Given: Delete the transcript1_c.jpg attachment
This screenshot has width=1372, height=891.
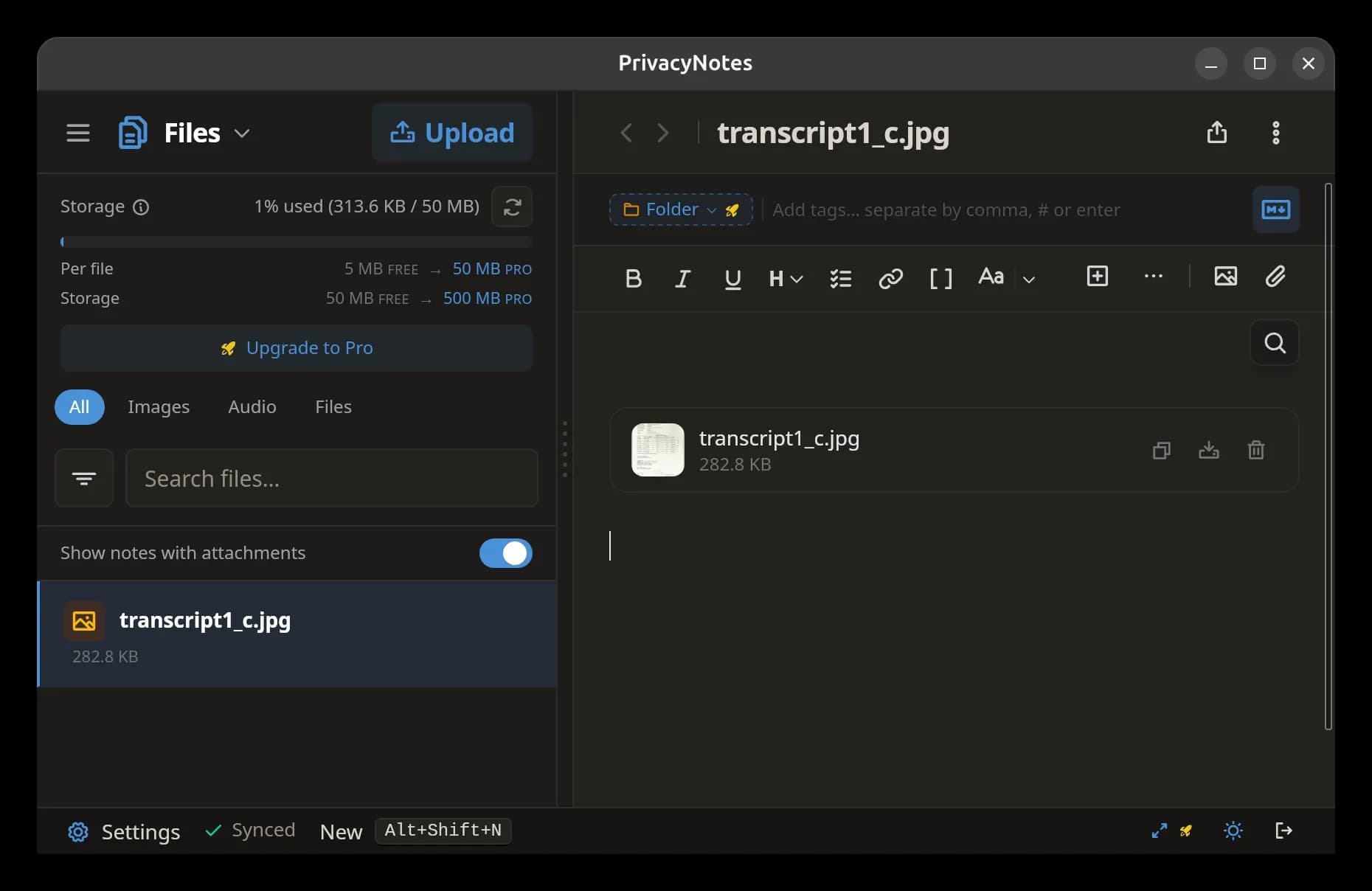Looking at the screenshot, I should 1256,450.
